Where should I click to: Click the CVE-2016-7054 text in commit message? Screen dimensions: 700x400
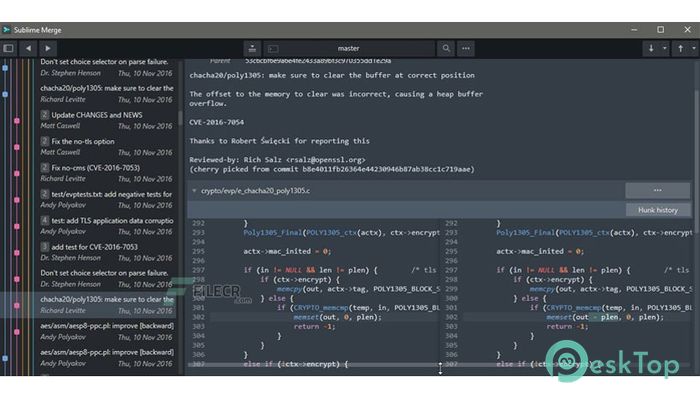(217, 122)
